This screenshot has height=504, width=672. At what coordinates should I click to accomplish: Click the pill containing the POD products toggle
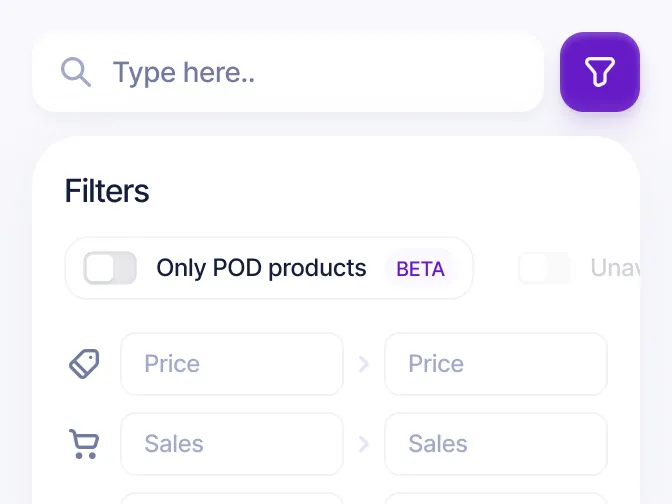(269, 268)
